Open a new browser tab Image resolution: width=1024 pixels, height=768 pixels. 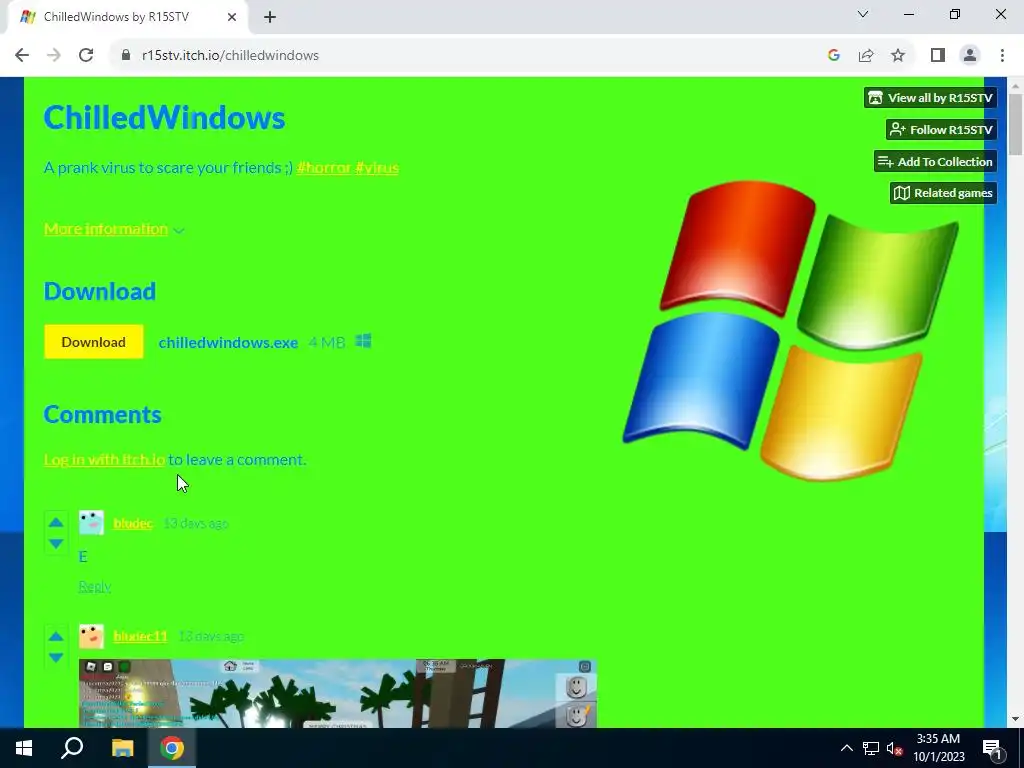tap(270, 17)
